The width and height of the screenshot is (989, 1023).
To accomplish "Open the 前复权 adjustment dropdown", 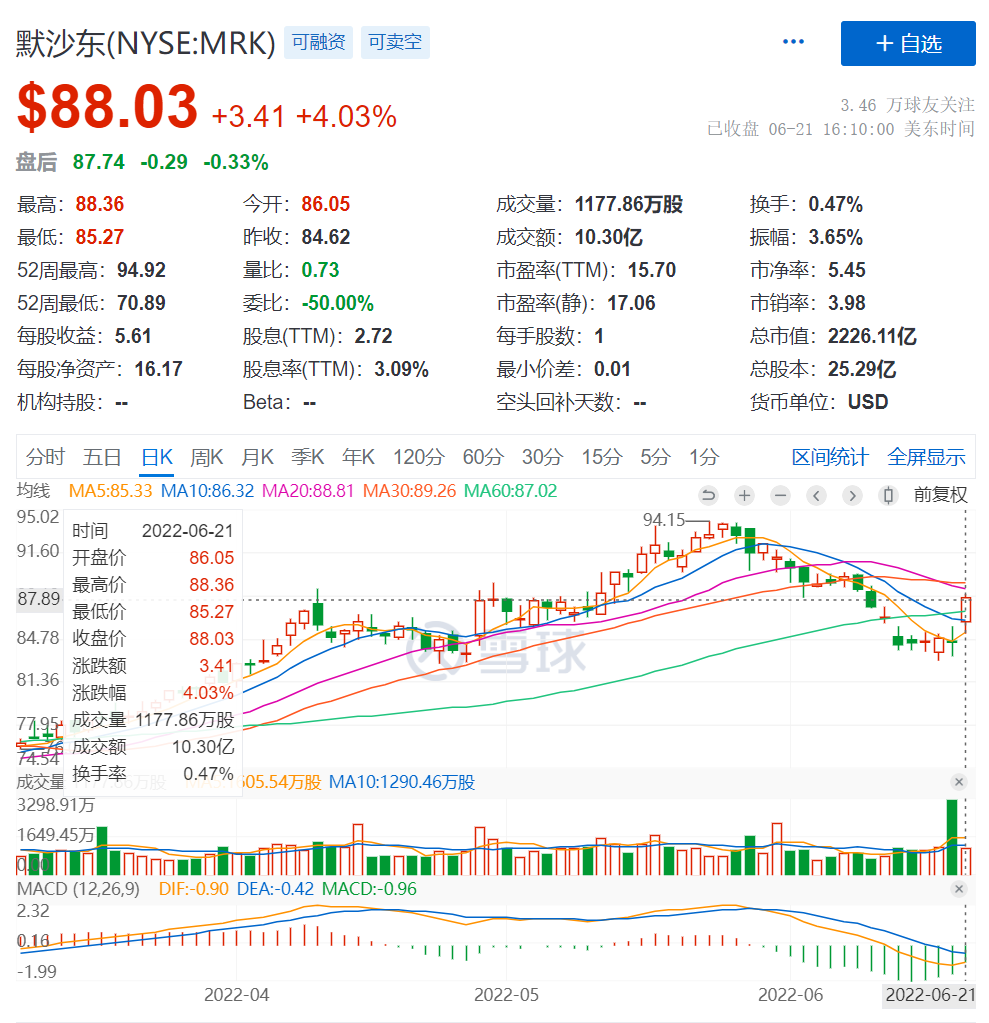I will click(x=940, y=495).
